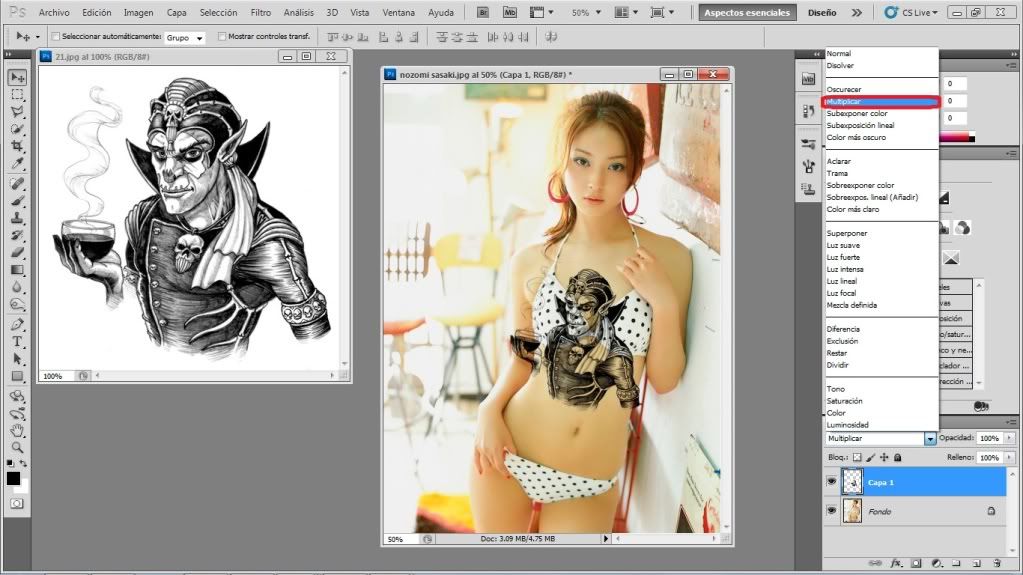The height and width of the screenshot is (575, 1023).
Task: Enable Mostrar controles transf. checkbox
Action: [x=222, y=37]
